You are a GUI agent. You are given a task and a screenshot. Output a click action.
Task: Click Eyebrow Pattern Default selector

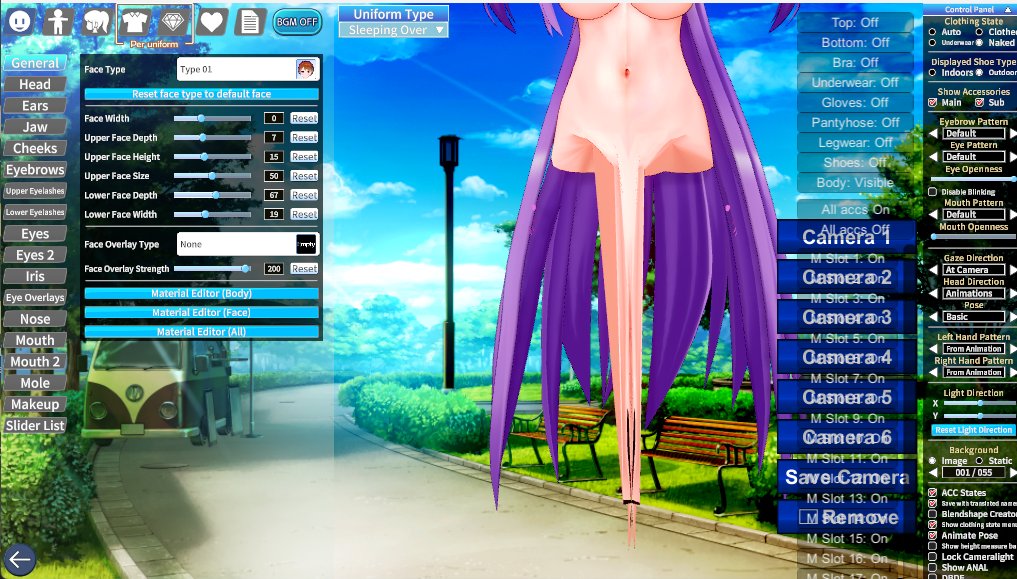coord(974,134)
